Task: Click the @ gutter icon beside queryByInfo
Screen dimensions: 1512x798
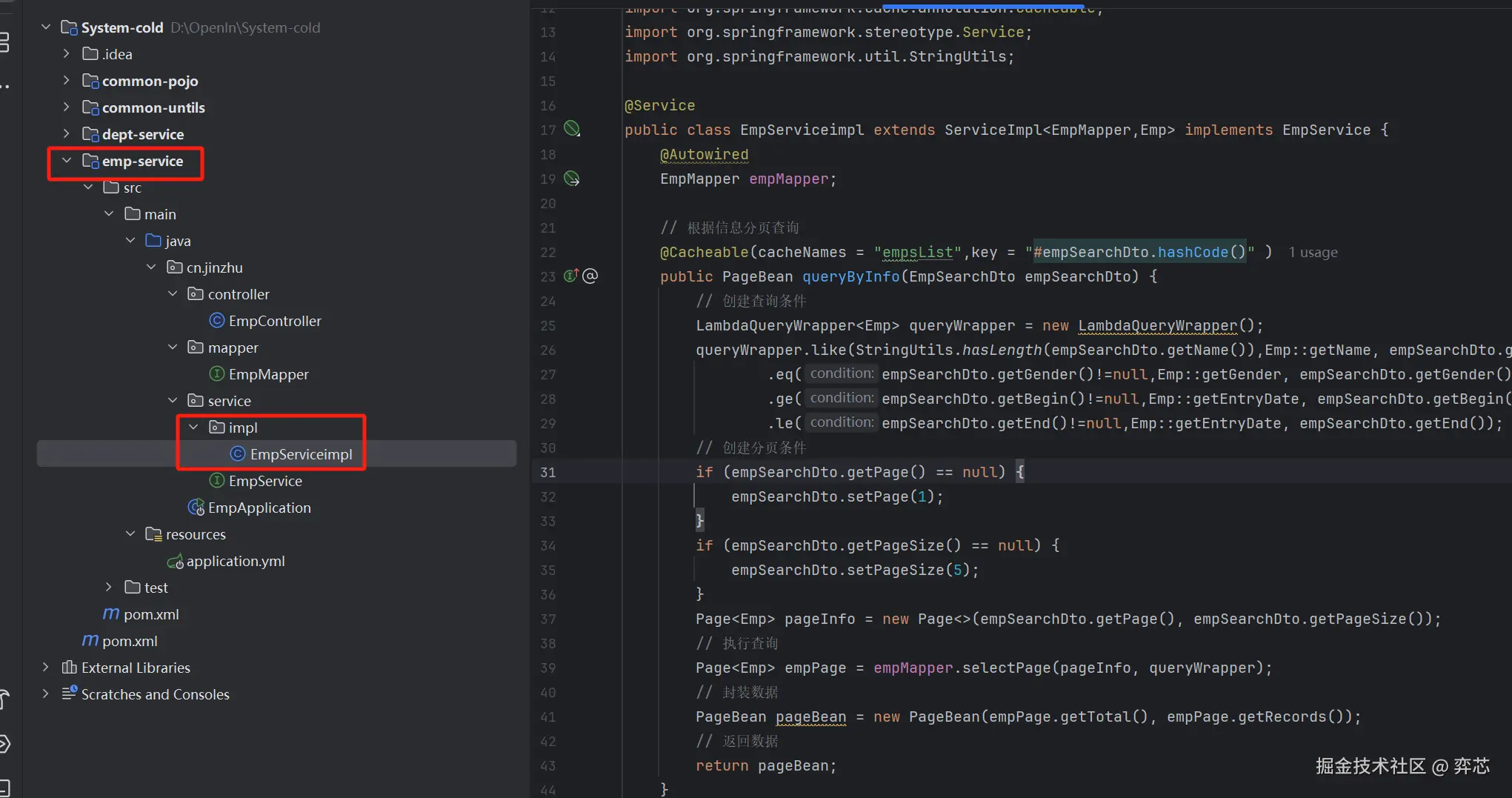Action: (590, 276)
